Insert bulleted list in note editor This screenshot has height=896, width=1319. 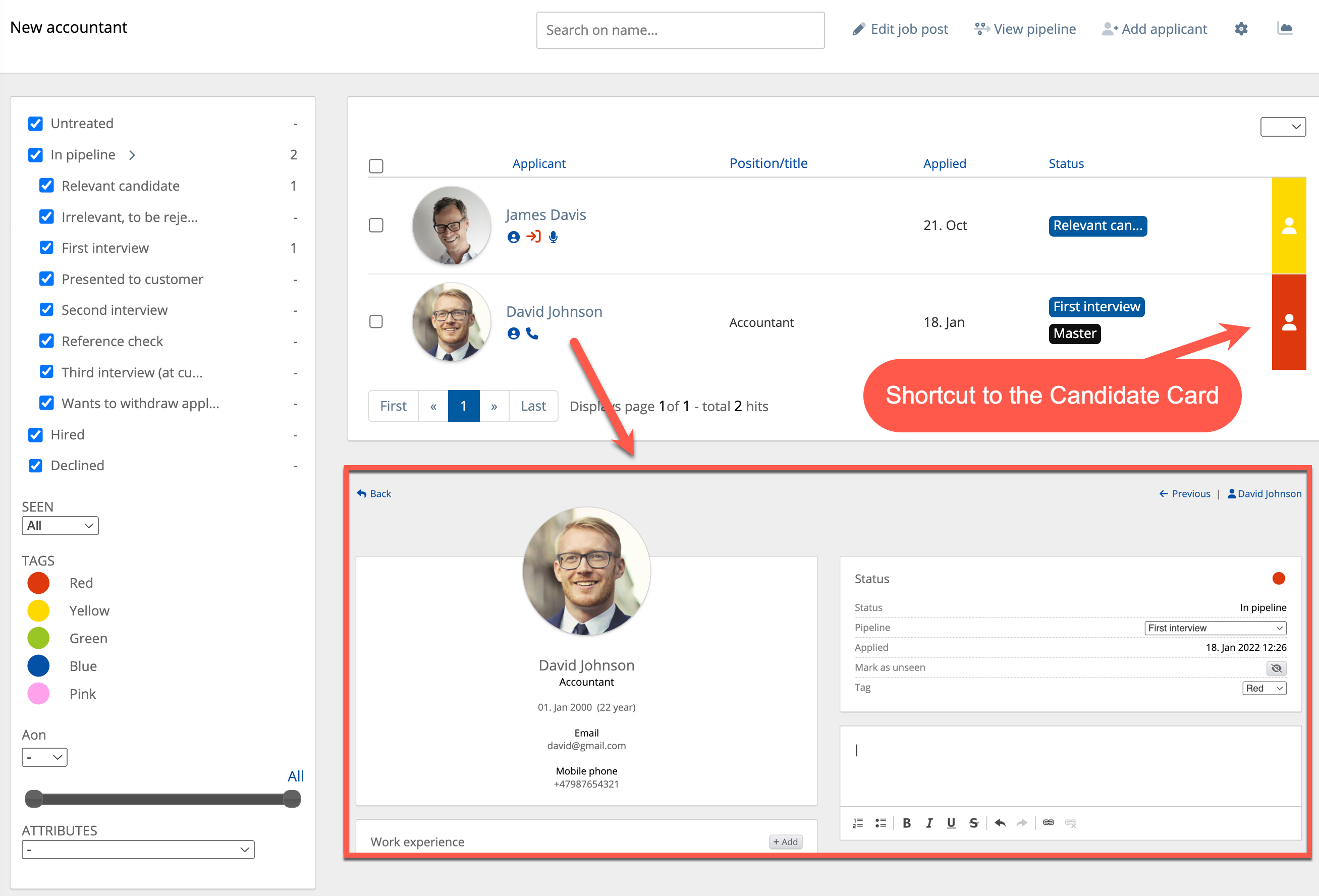coord(881,823)
